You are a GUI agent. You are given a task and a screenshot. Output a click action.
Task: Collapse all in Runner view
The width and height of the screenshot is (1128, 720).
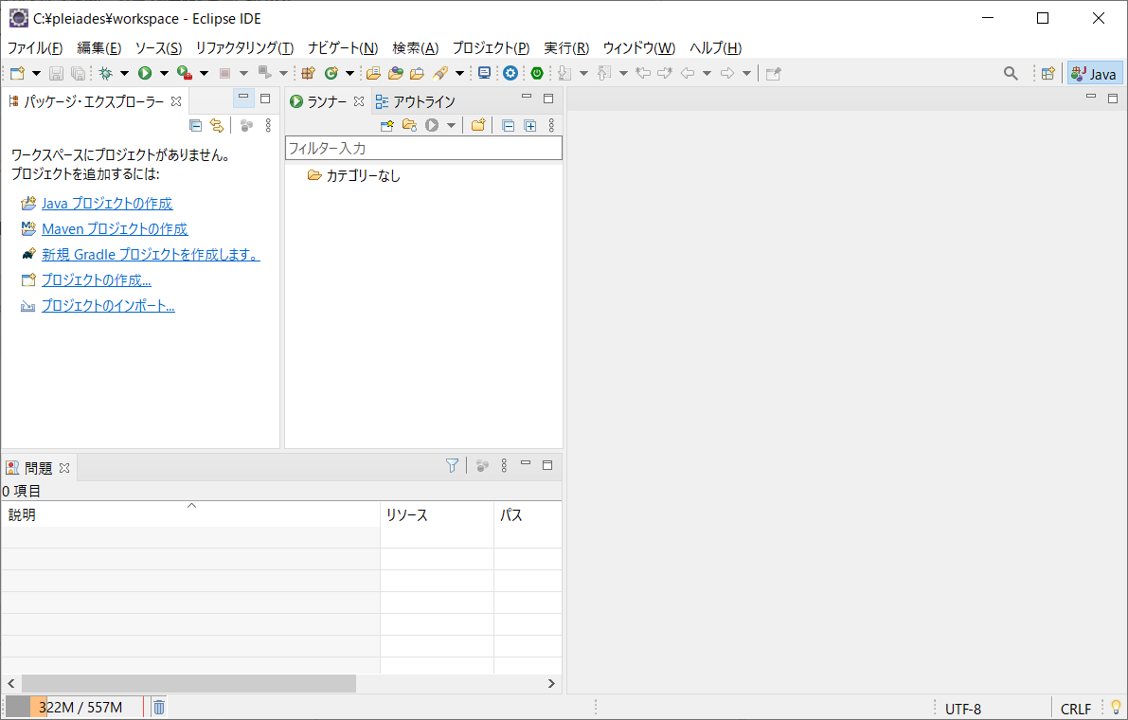(x=508, y=126)
